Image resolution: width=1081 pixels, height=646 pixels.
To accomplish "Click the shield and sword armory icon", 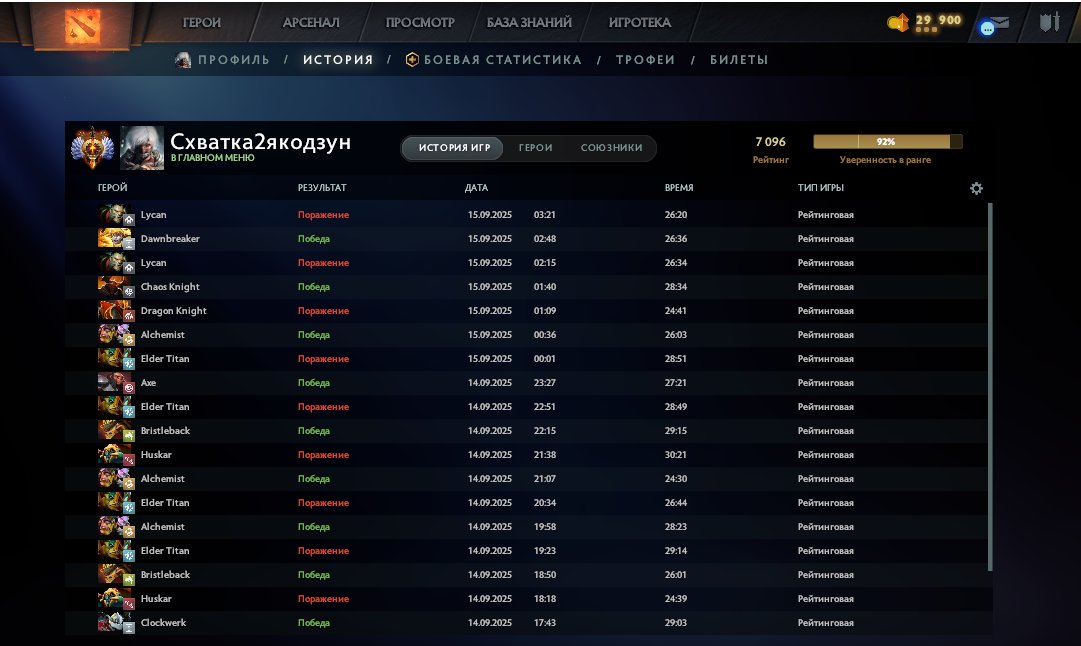I will click(x=1048, y=22).
